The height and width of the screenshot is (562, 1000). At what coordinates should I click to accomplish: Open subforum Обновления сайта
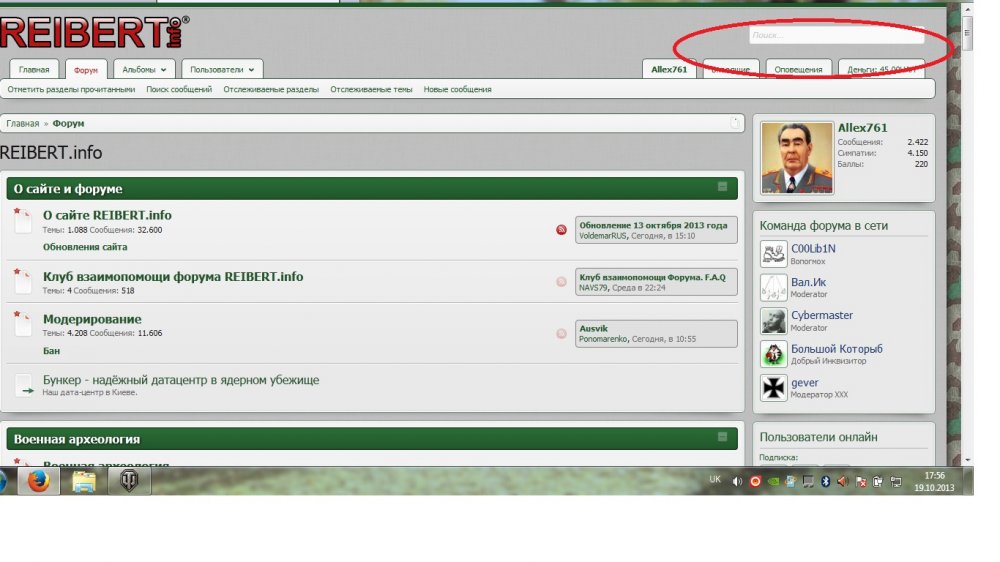85,247
